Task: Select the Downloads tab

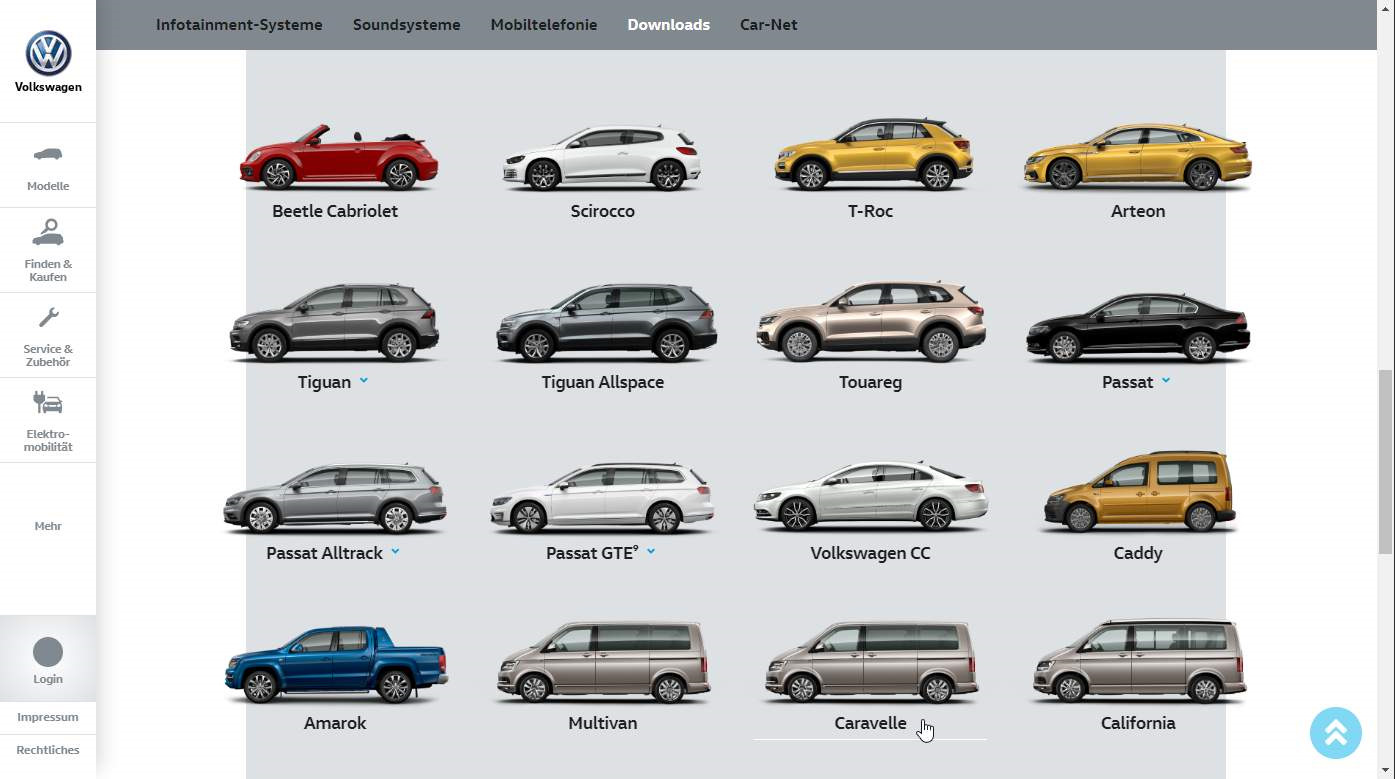Action: (669, 25)
